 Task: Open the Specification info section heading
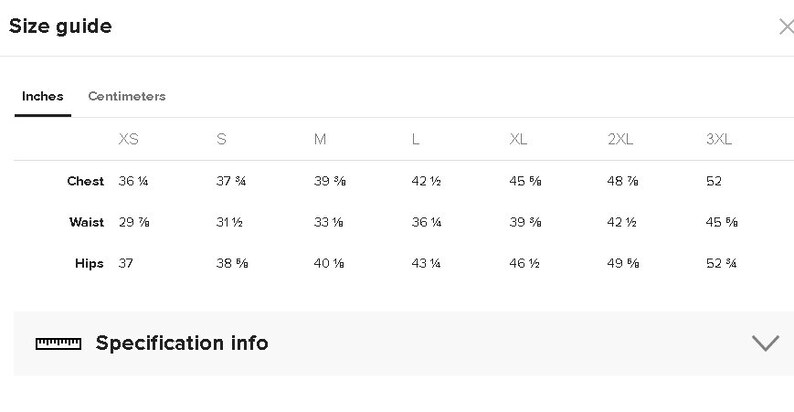click(182, 343)
